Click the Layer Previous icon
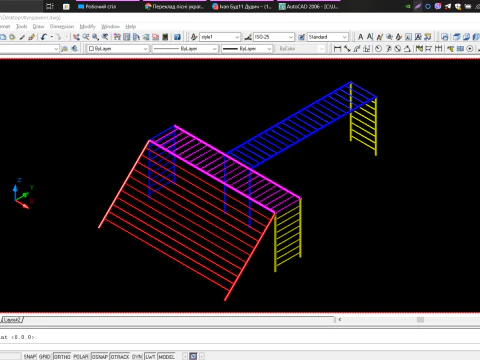 click(x=74, y=49)
